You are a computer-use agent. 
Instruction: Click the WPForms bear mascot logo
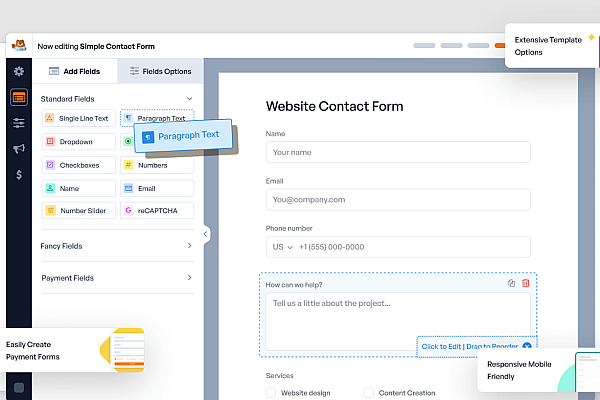(x=19, y=46)
